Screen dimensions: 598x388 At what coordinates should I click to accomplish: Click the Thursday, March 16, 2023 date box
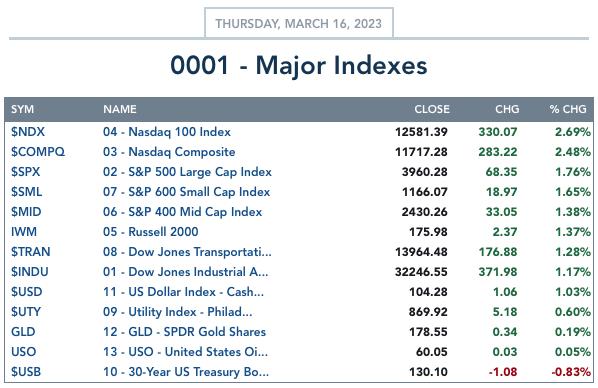tap(299, 23)
